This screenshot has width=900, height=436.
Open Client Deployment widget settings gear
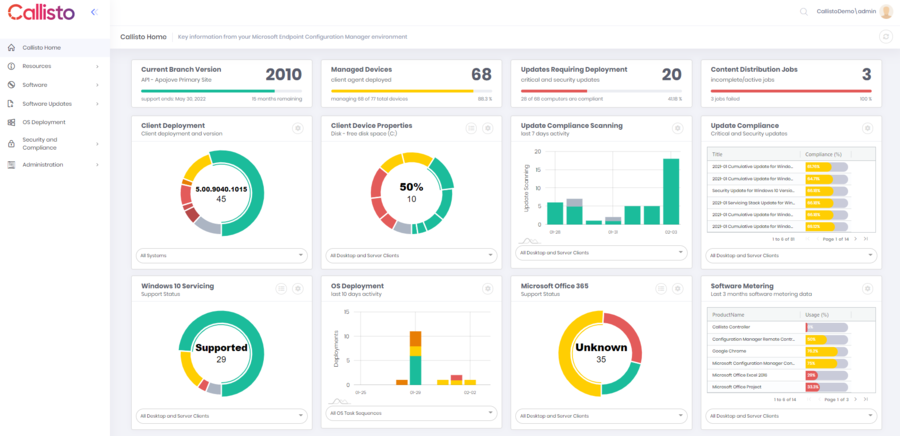297,128
